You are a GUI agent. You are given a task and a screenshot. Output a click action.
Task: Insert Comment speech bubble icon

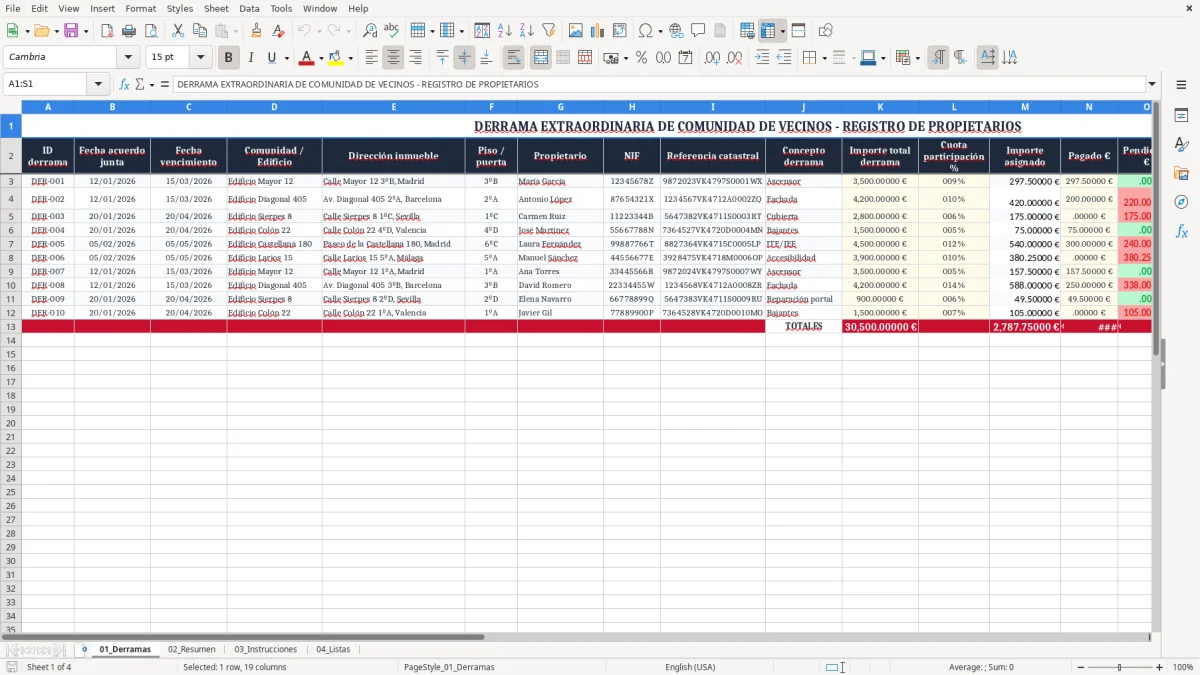[x=698, y=31]
